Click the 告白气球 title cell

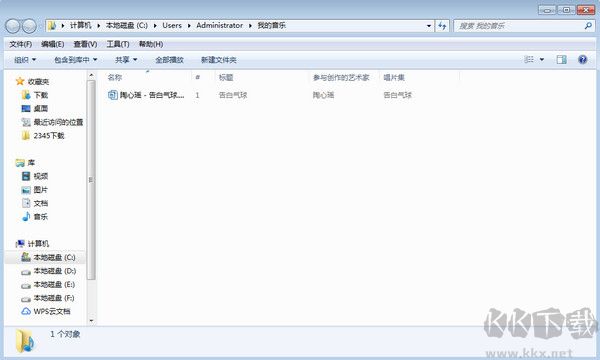pos(233,95)
